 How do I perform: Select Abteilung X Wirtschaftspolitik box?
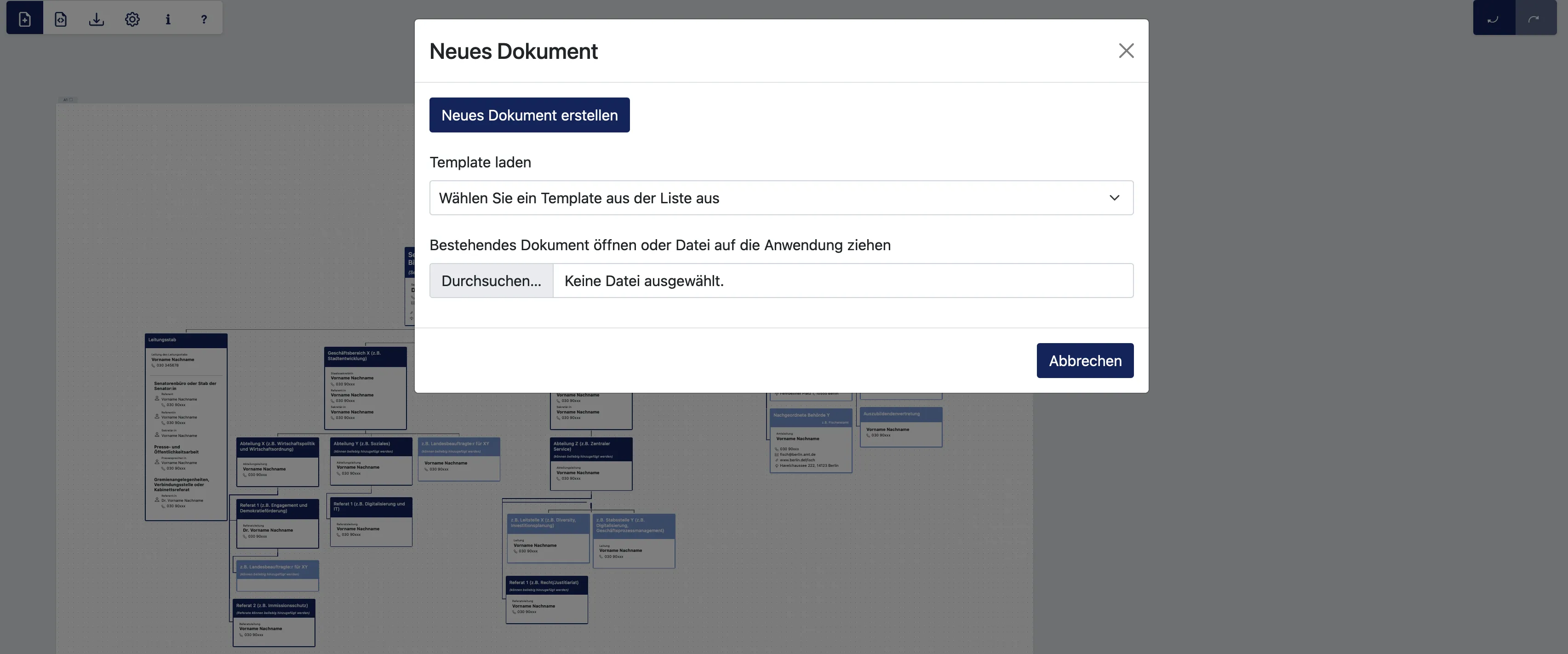(x=278, y=462)
